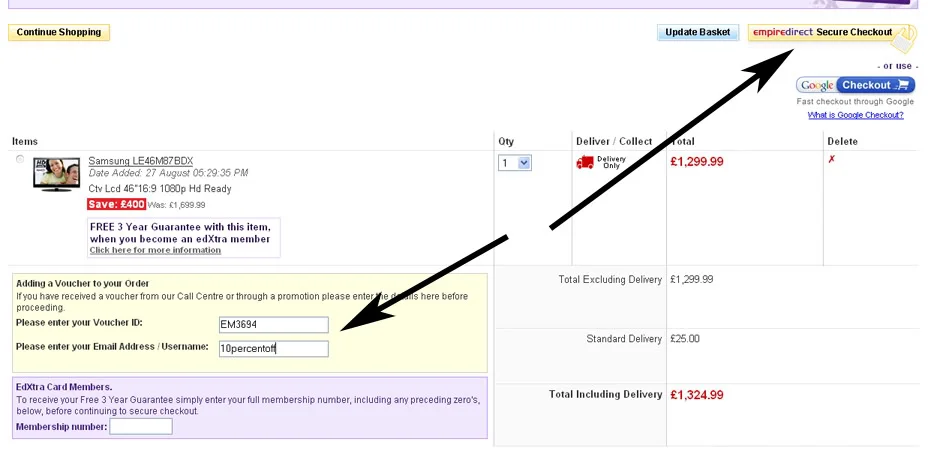
Task: Click the Google Checkout button
Action: point(855,85)
